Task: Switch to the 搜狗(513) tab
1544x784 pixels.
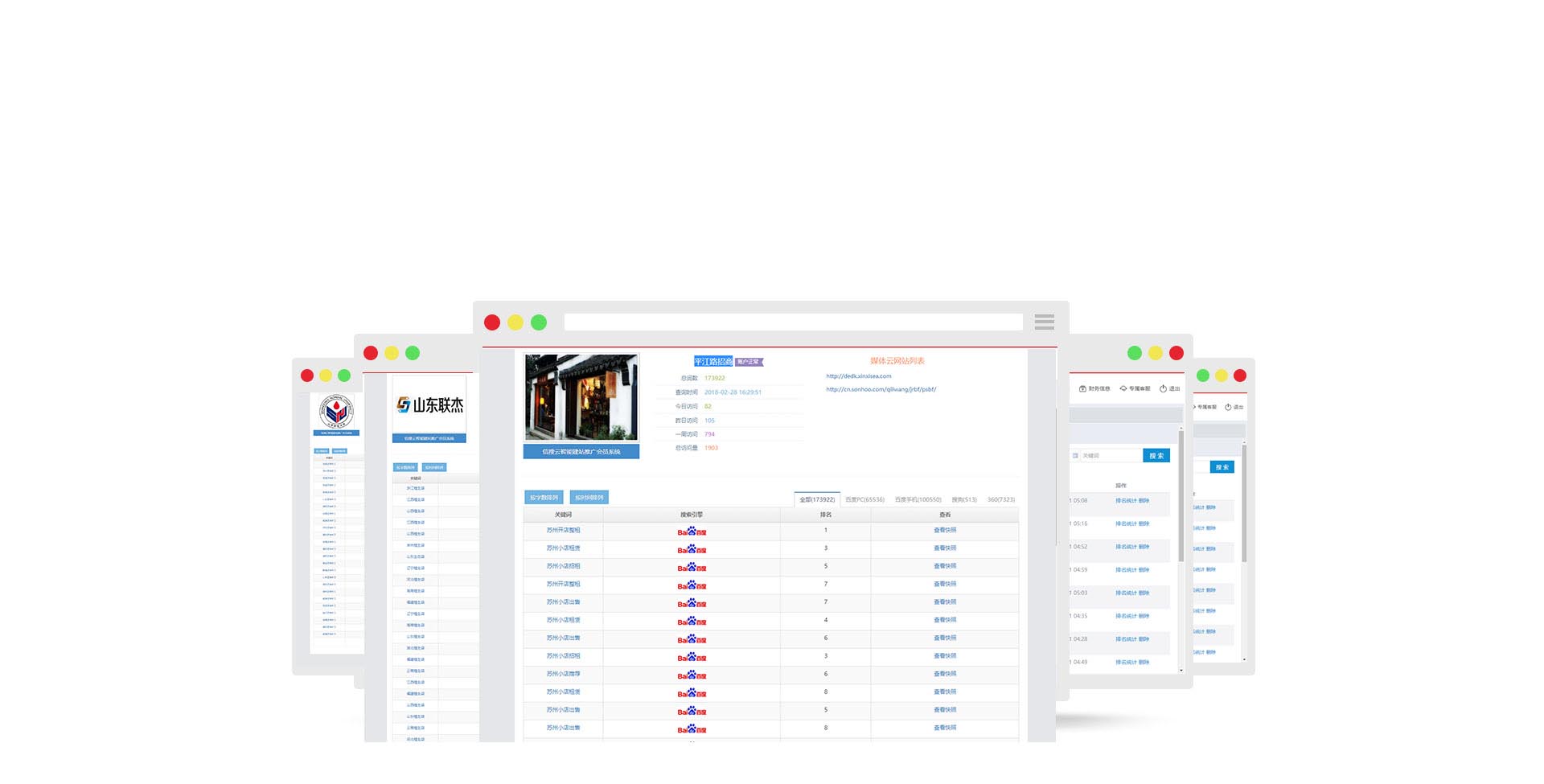Action: 964,499
